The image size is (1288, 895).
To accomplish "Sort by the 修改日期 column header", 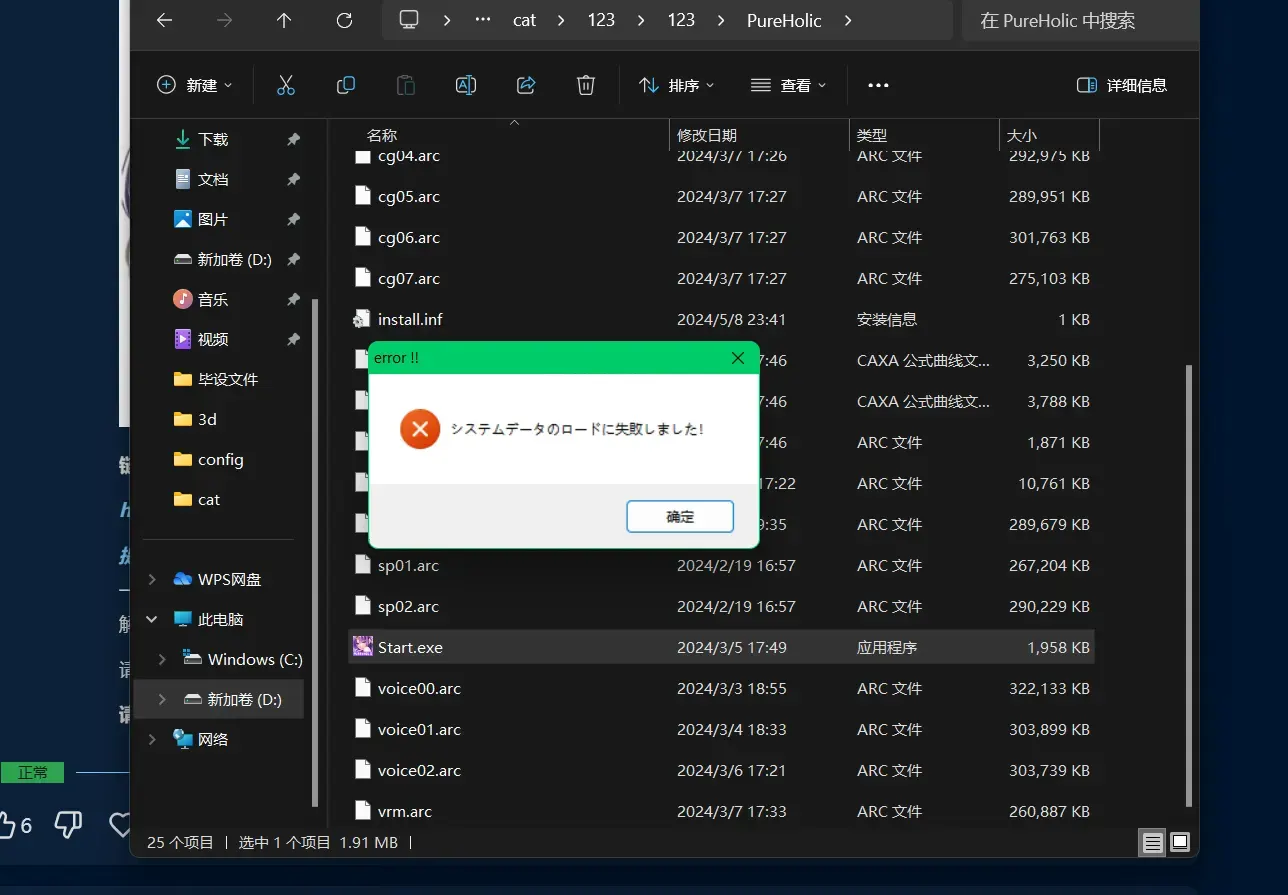I will pos(707,135).
